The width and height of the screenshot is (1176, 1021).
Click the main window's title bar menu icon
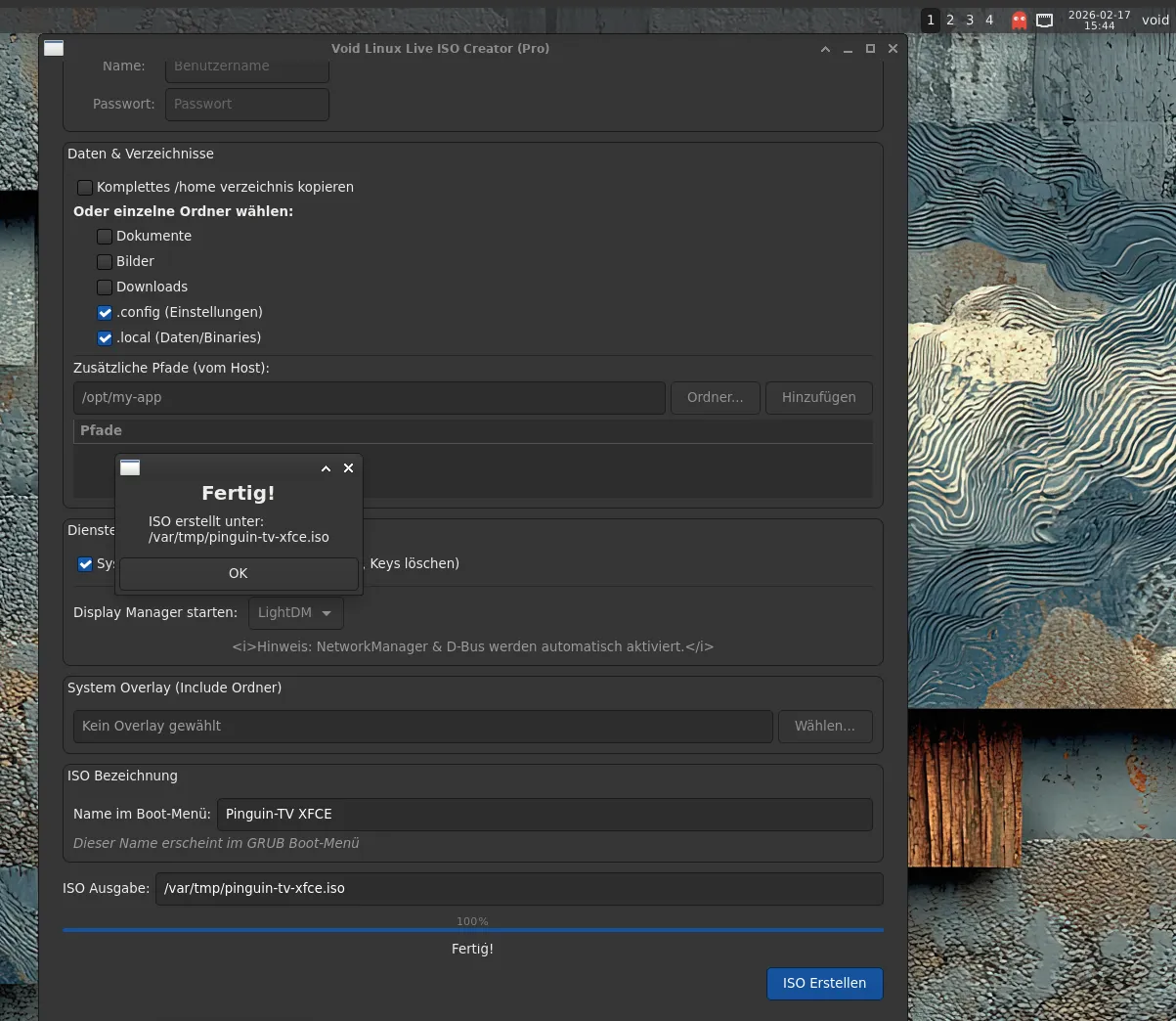coord(54,48)
